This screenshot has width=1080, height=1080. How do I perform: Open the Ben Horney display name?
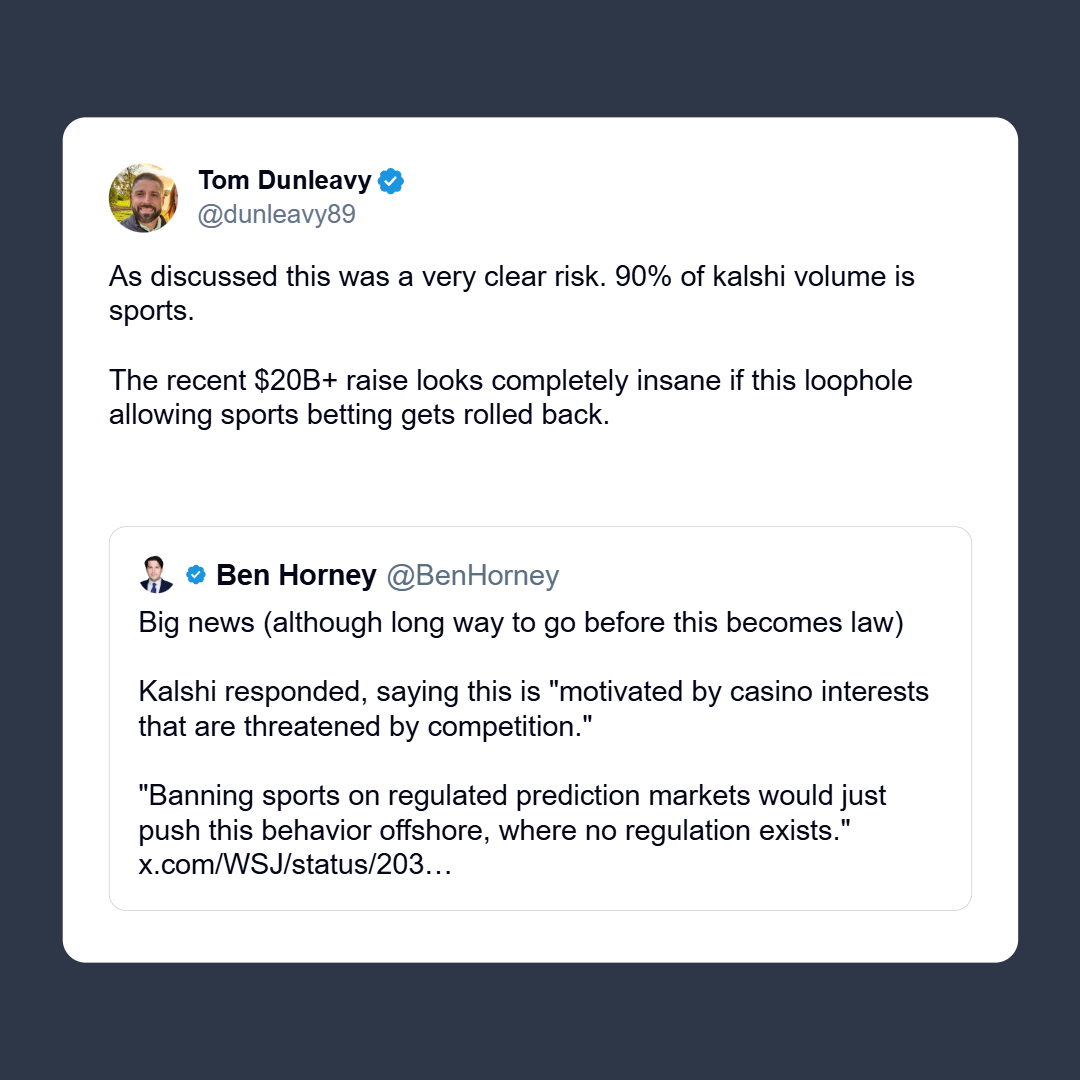coord(296,575)
